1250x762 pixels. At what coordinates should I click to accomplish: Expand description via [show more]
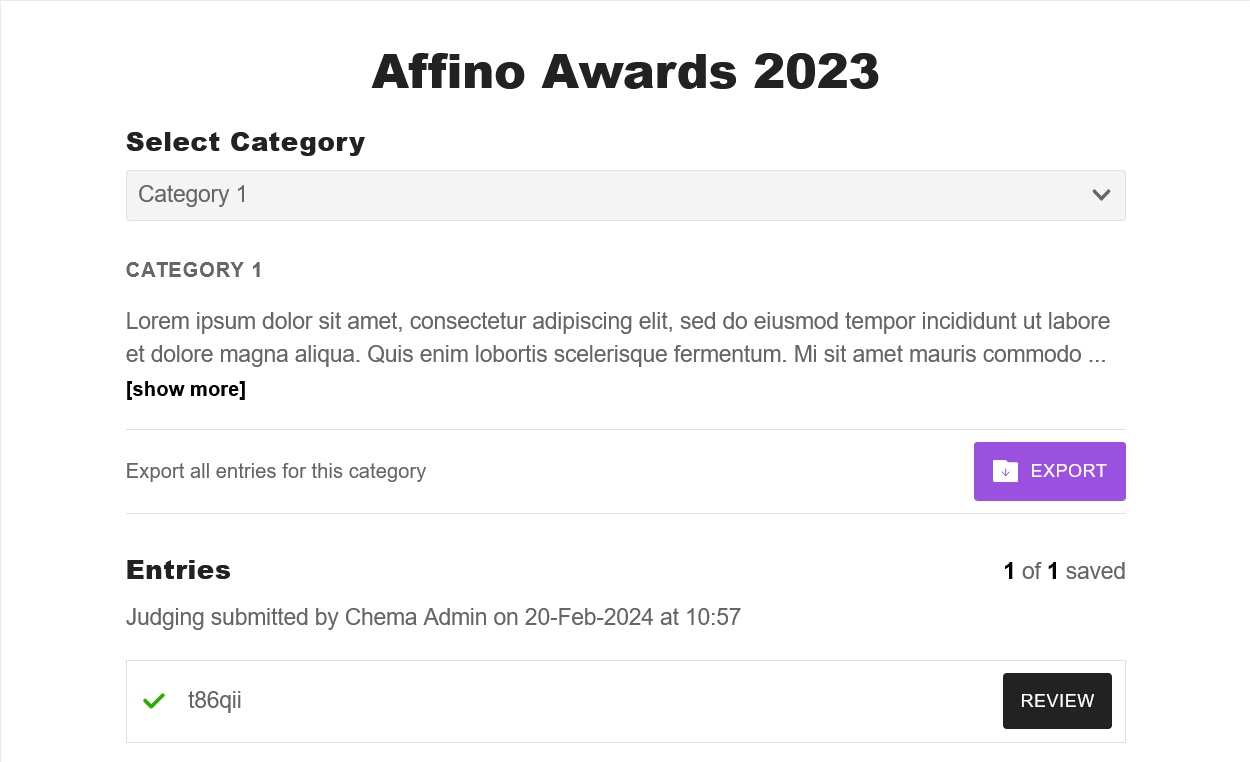click(186, 389)
